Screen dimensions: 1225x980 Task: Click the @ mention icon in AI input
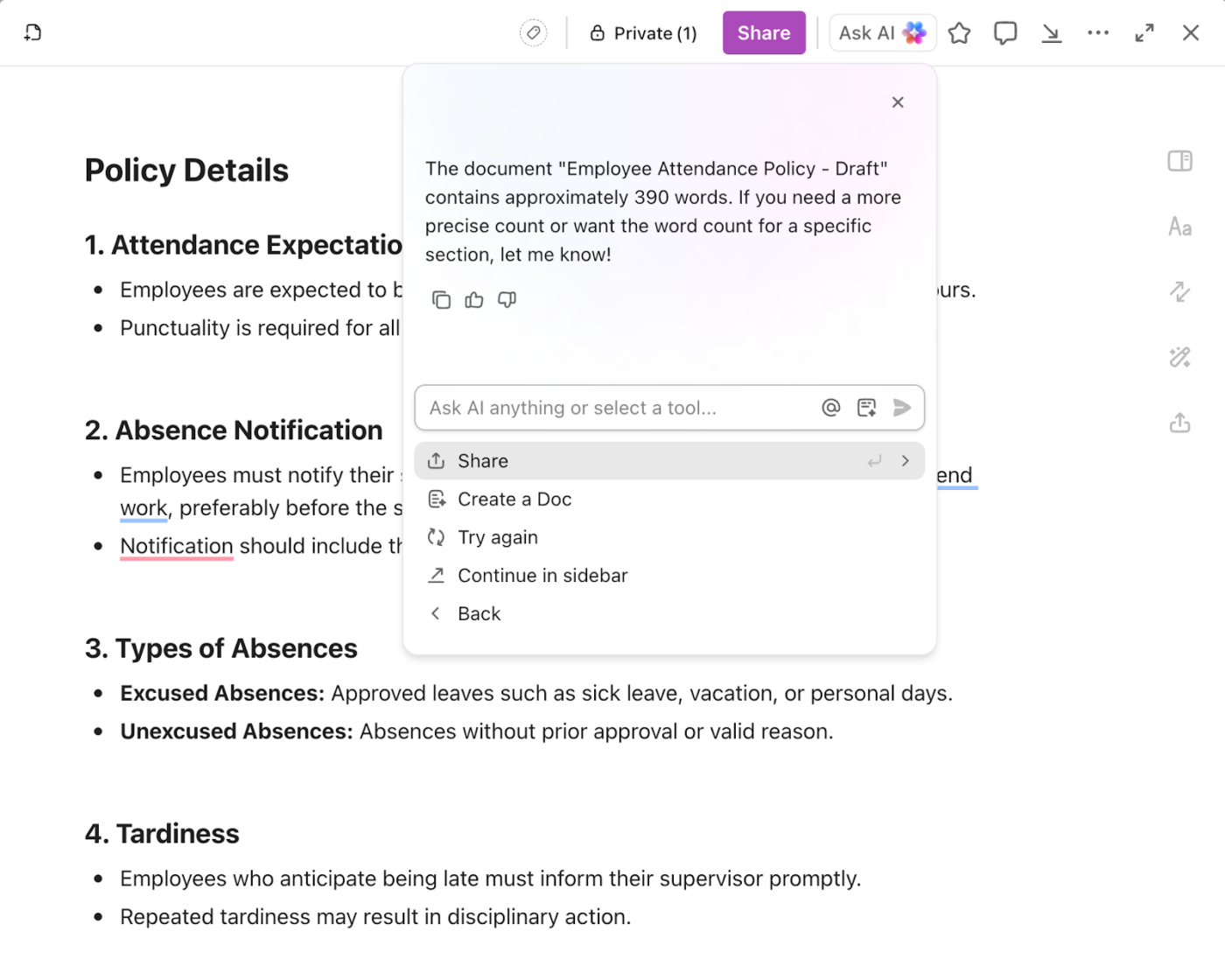click(831, 408)
